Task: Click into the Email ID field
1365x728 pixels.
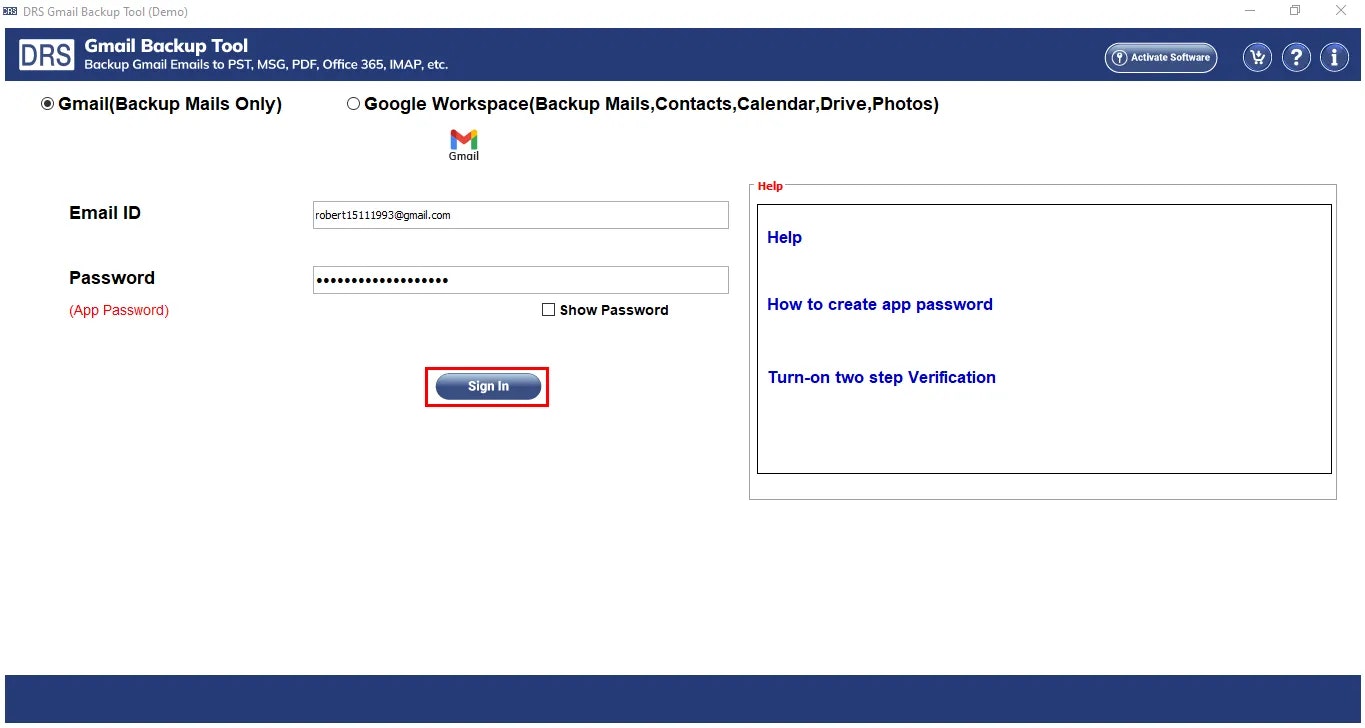Action: pyautogui.click(x=521, y=215)
